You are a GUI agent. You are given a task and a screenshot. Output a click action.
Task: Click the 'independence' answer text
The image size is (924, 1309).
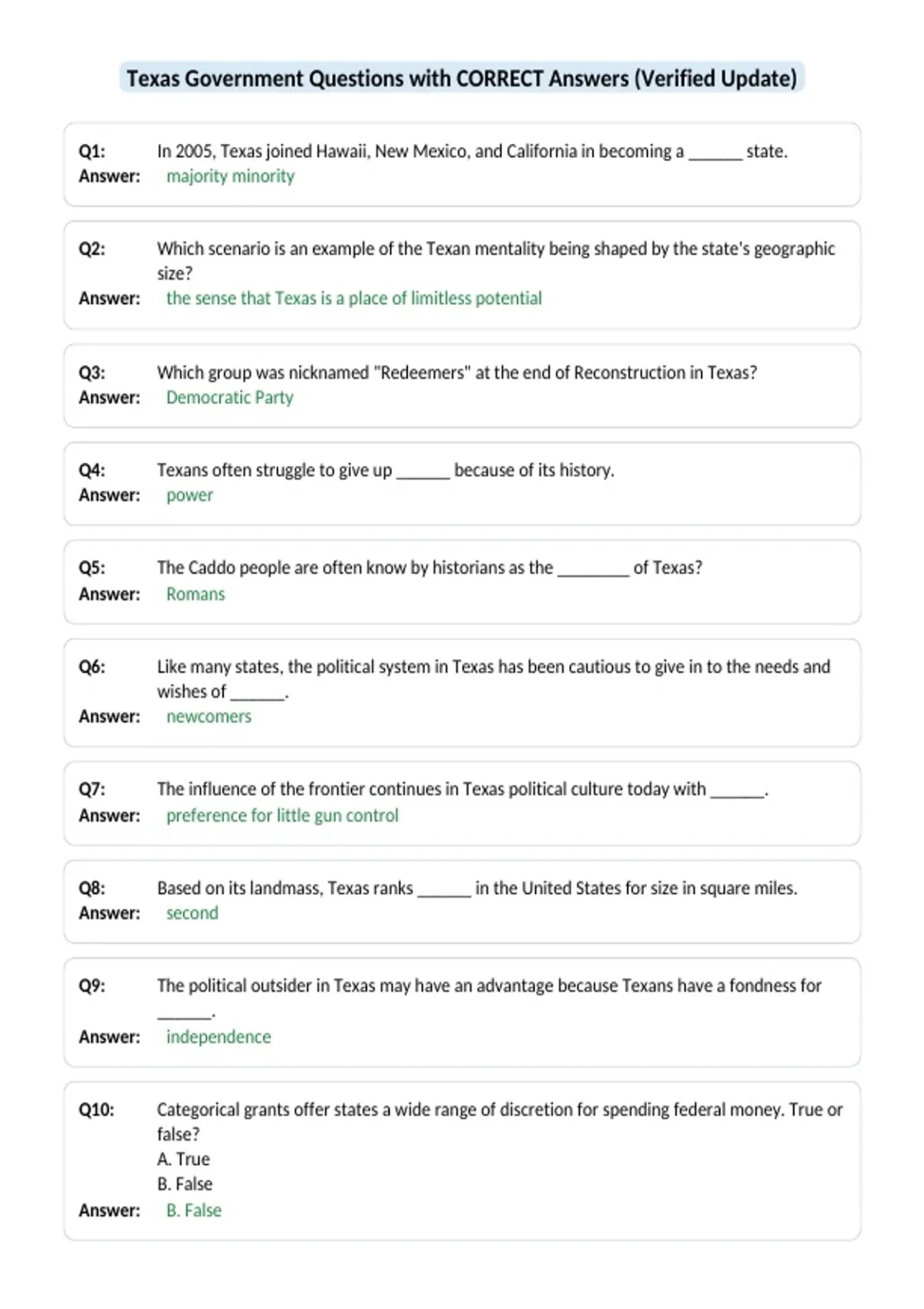tap(219, 1037)
